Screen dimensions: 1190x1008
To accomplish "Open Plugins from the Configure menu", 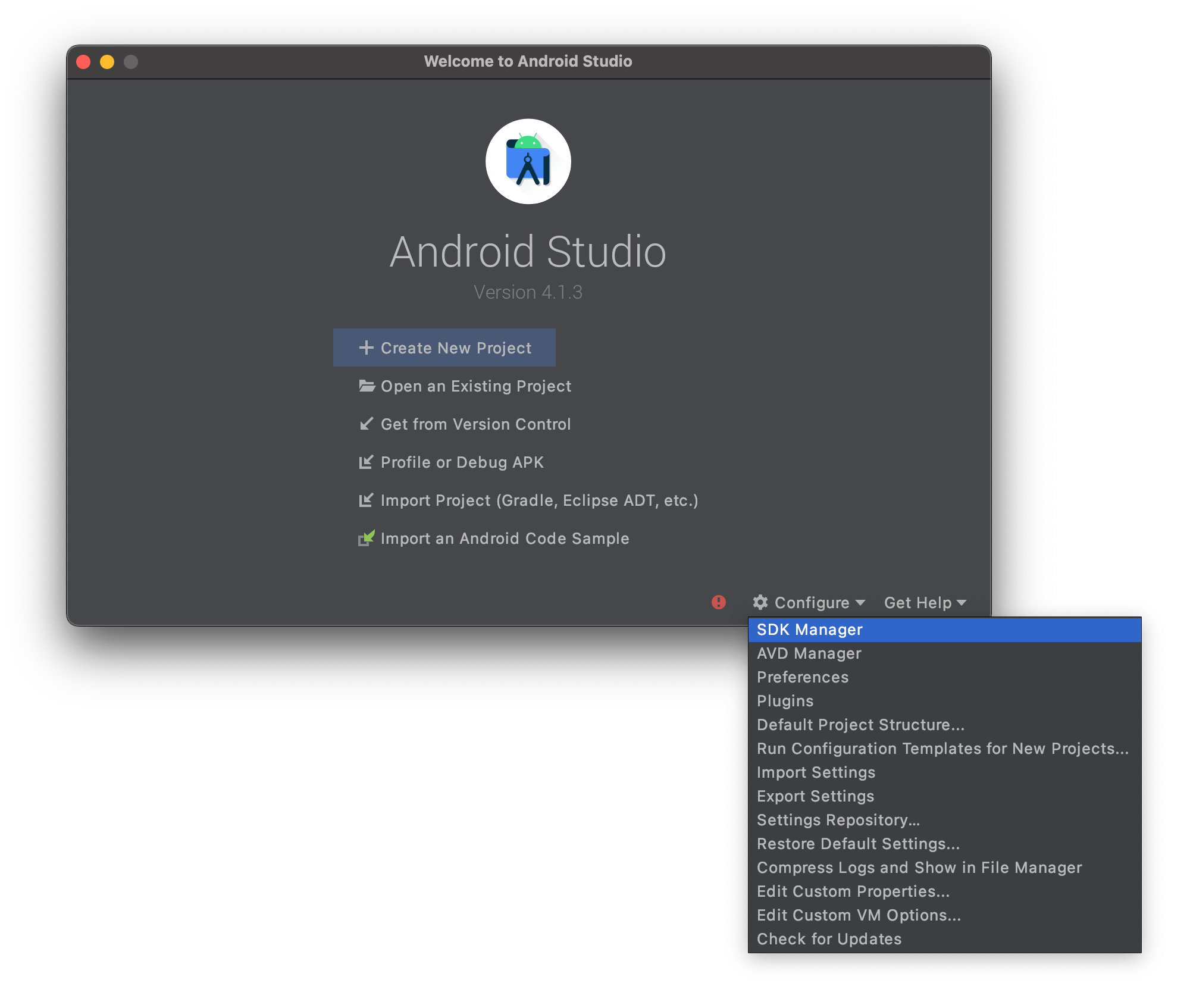I will click(x=785, y=701).
